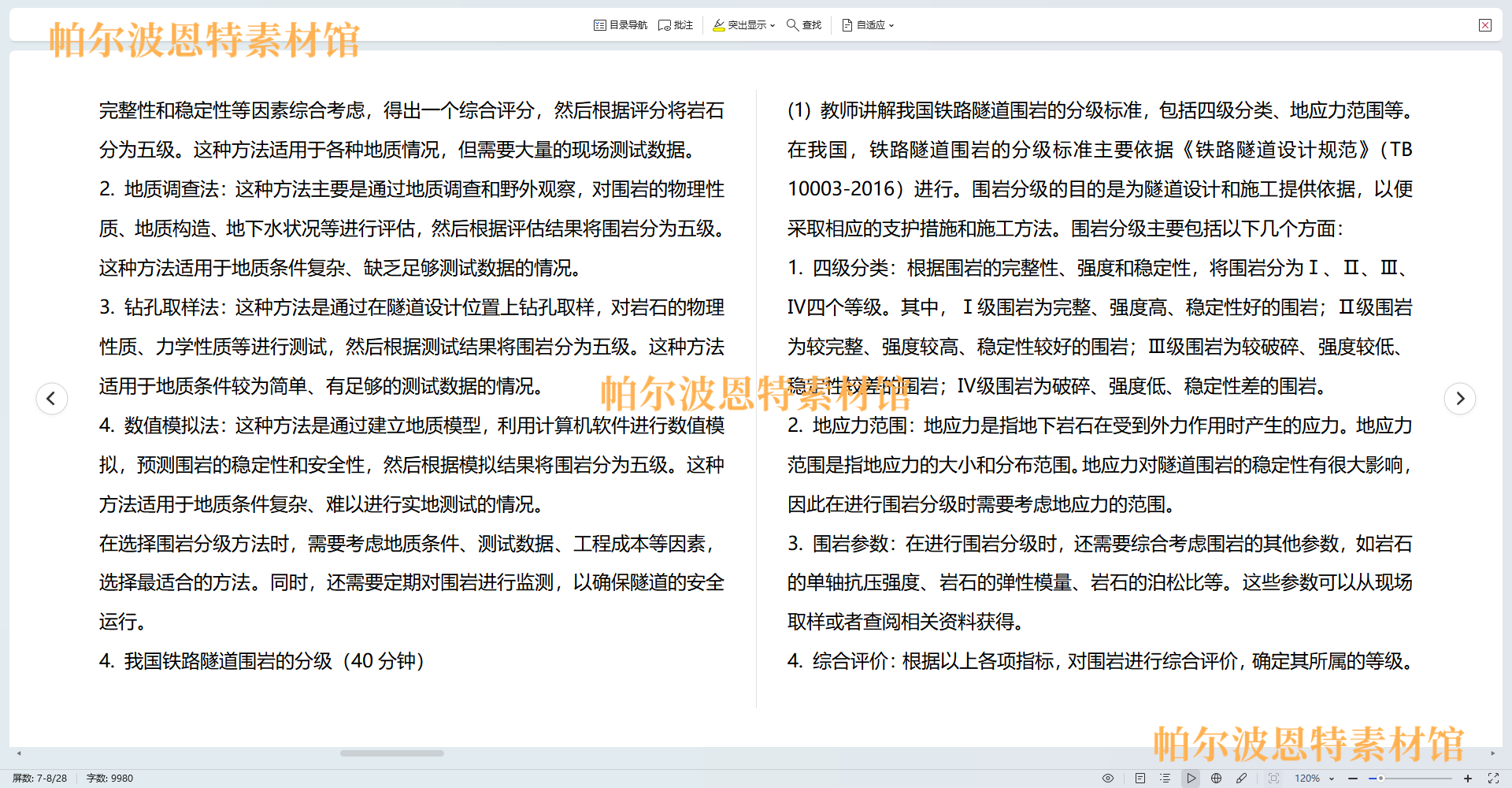Click the text 10003-2016
This screenshot has width=1512, height=788.
pos(840,189)
